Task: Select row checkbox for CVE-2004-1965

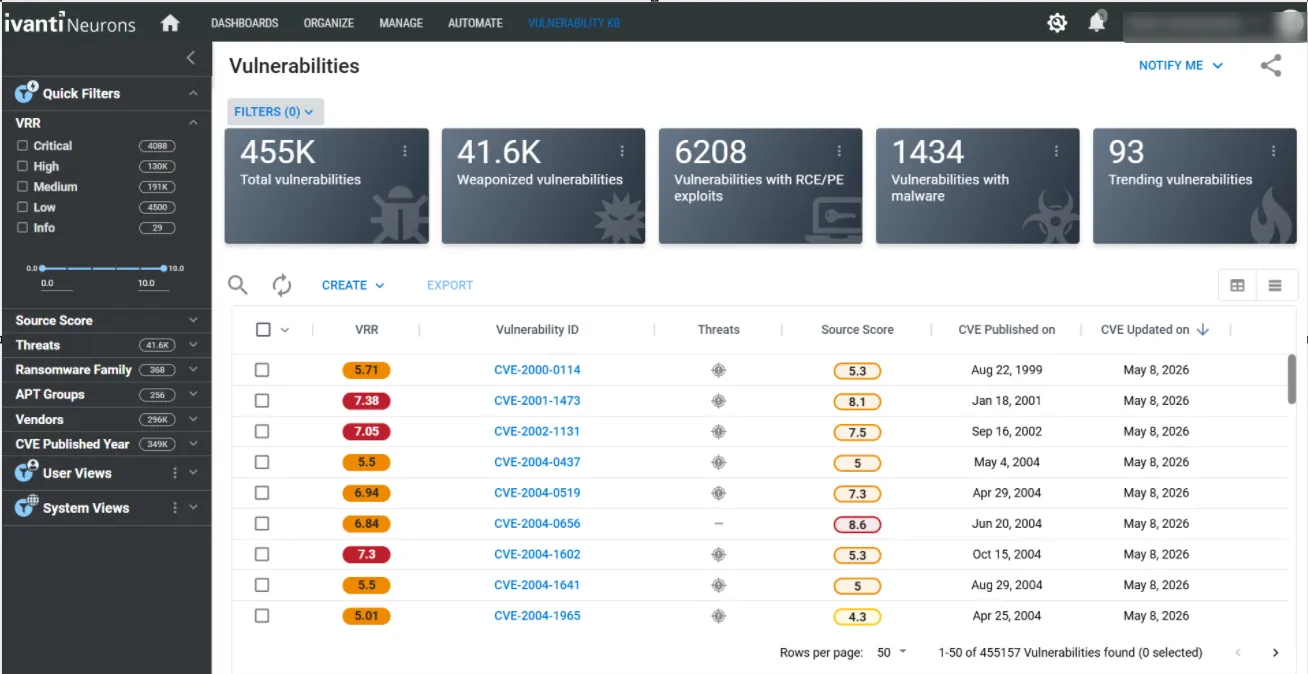Action: click(262, 616)
